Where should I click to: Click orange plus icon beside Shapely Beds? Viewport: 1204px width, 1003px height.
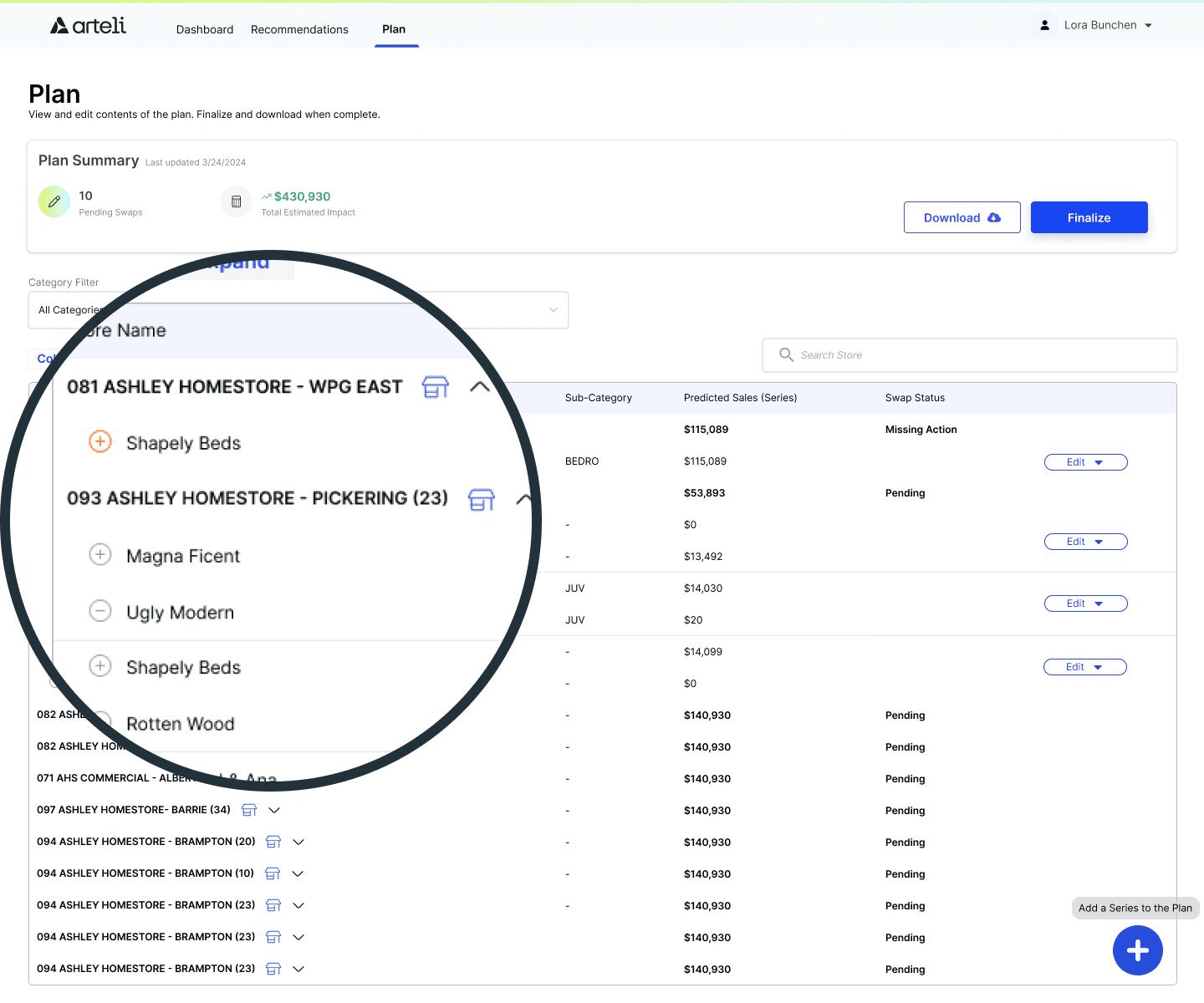(x=100, y=441)
